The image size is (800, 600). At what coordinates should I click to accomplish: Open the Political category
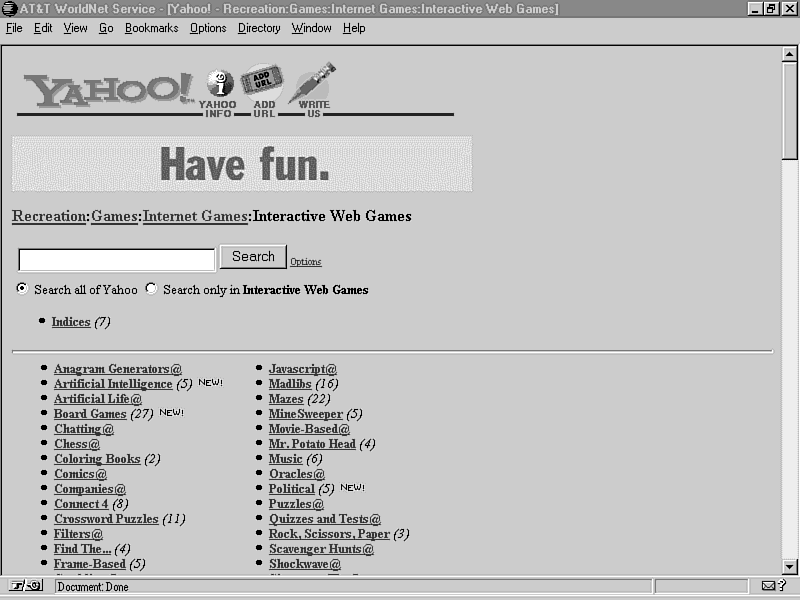point(292,489)
